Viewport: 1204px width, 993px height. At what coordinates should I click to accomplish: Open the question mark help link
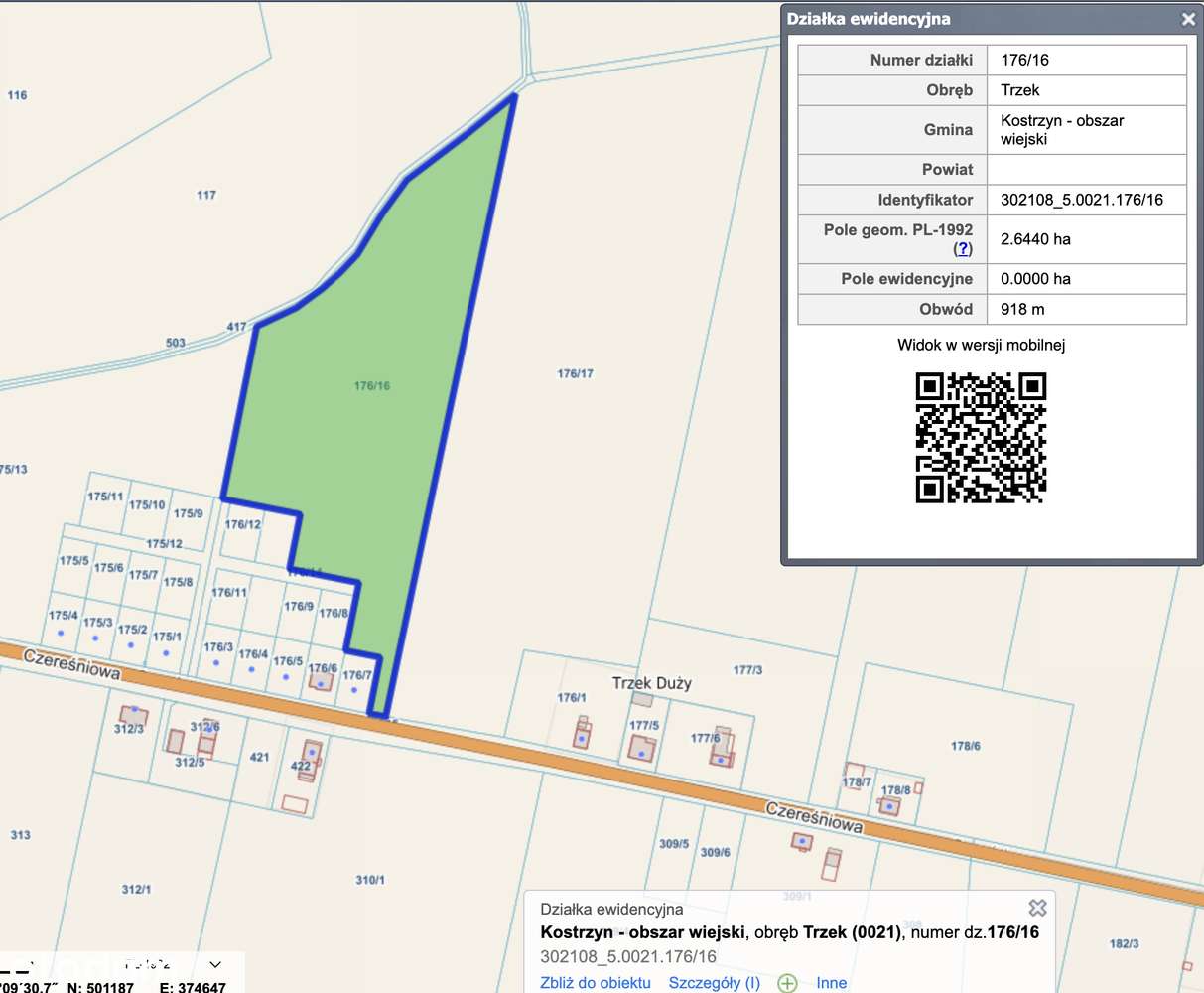click(x=963, y=248)
